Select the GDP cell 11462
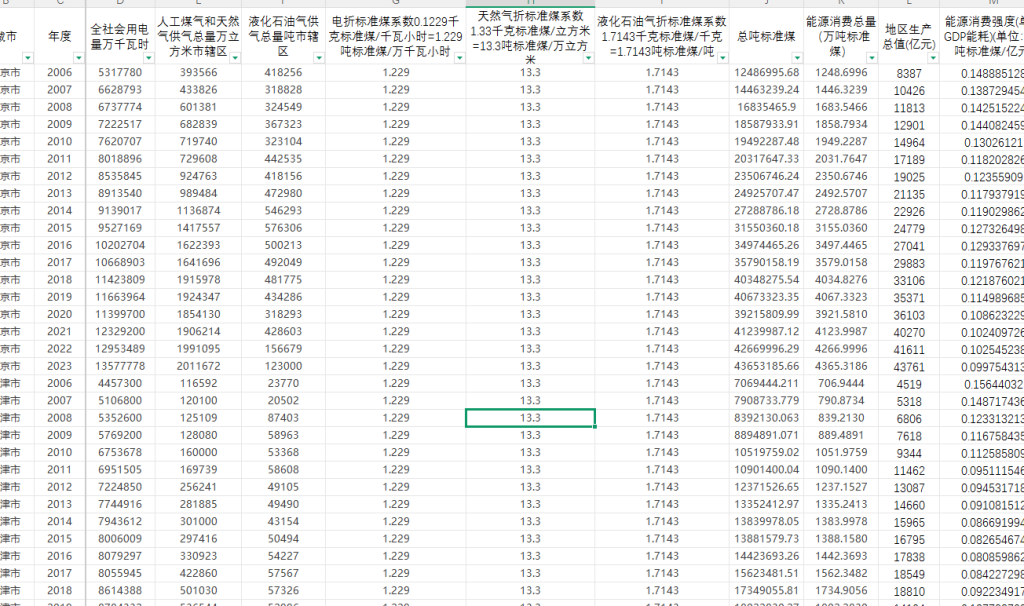The height and width of the screenshot is (606, 1024). (908, 471)
